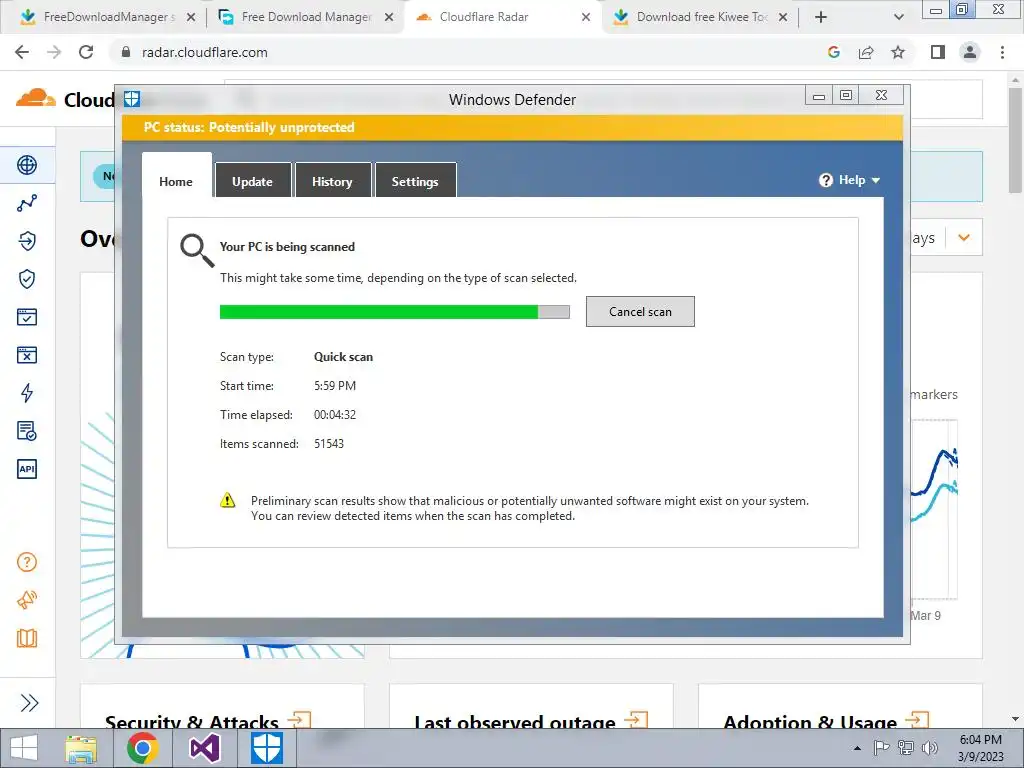Open the orange book glossary sidebar icon

[27, 638]
